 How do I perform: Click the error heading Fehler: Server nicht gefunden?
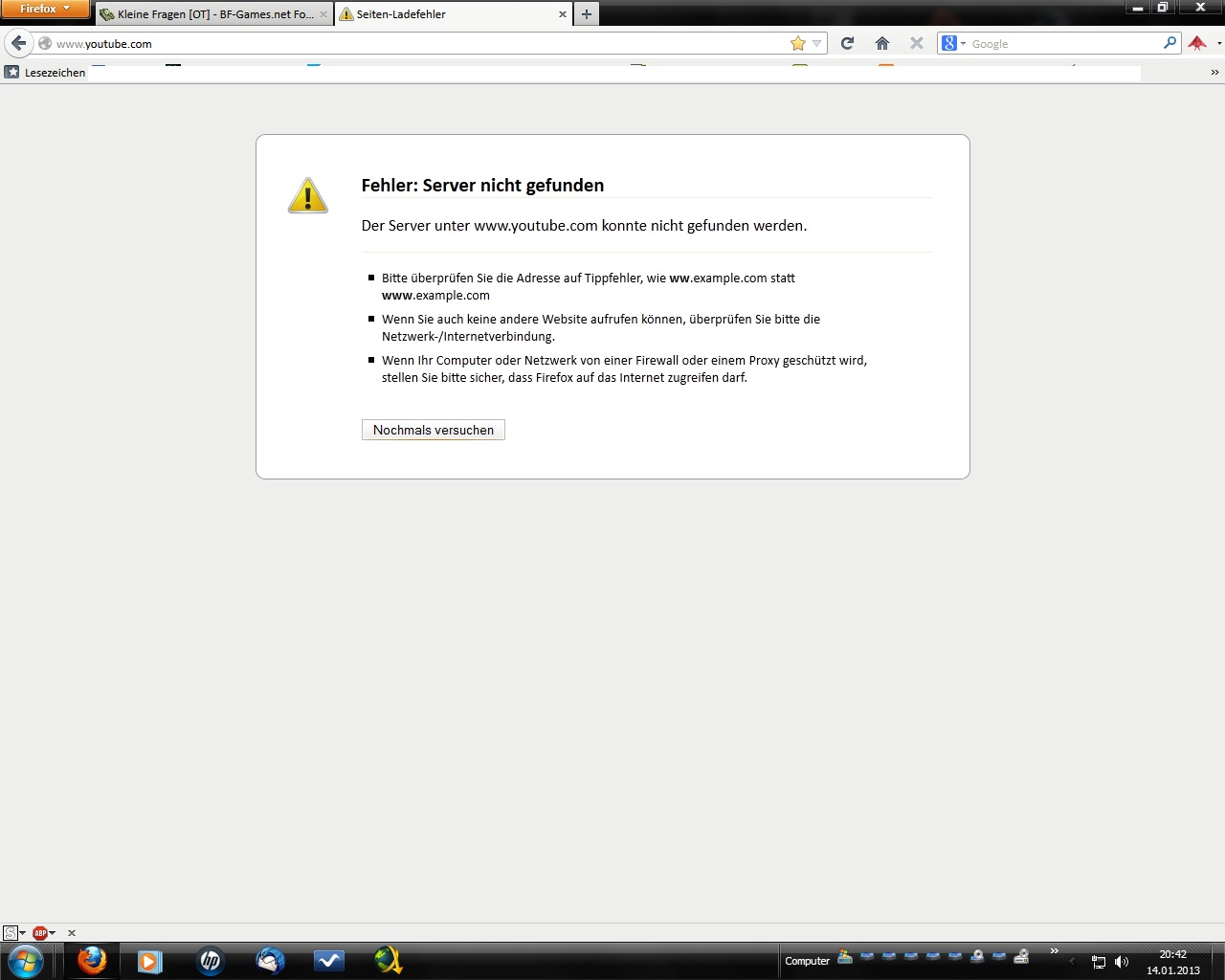pyautogui.click(x=482, y=186)
